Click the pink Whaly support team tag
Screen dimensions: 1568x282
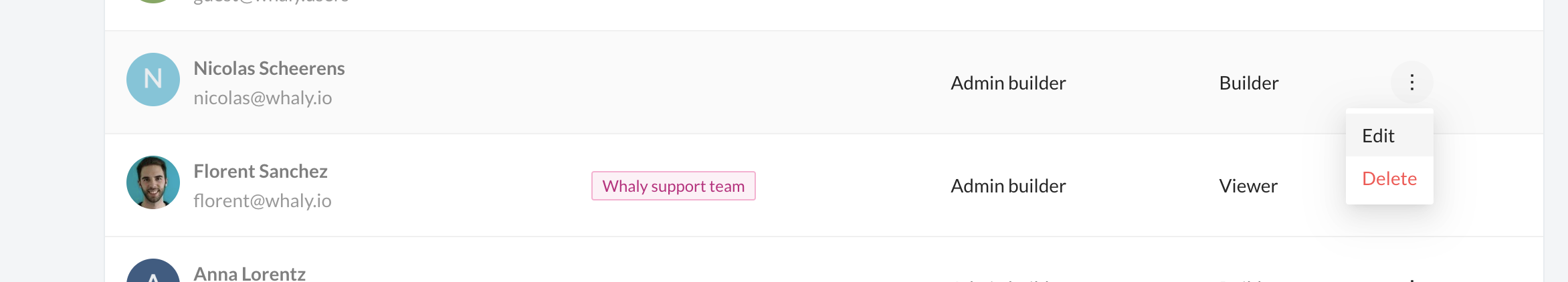click(x=673, y=186)
